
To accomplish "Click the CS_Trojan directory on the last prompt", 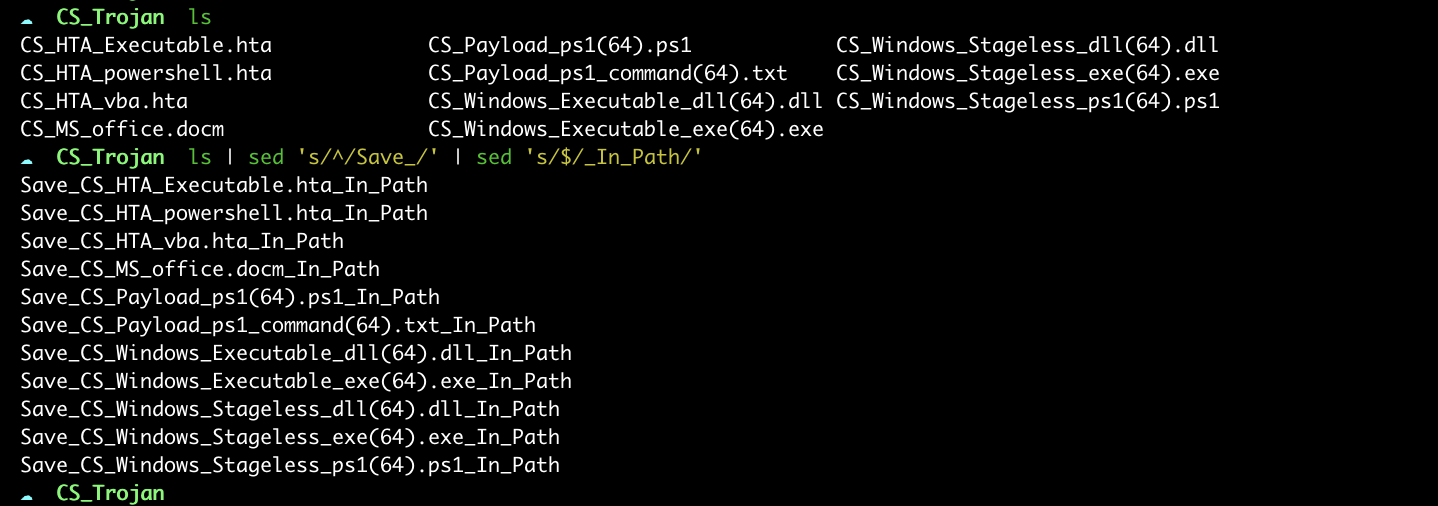I will 110,493.
